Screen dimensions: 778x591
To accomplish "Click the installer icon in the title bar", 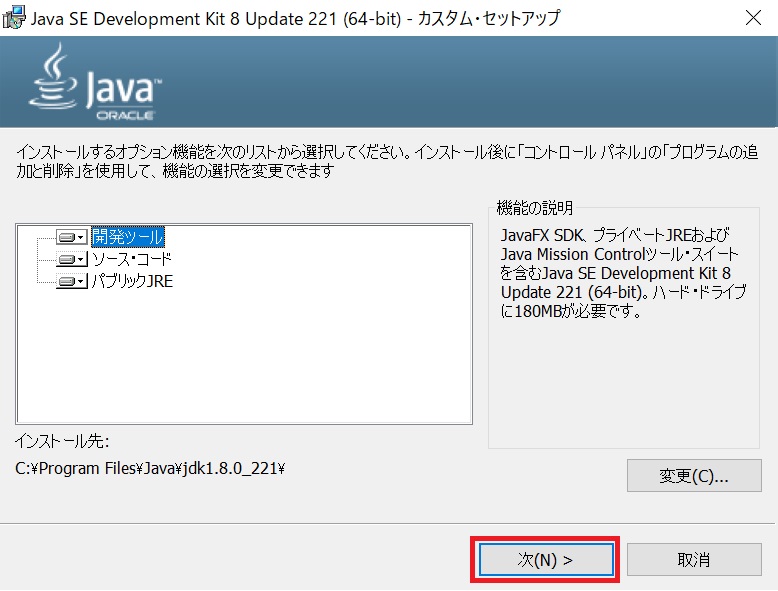I will pyautogui.click(x=13, y=18).
